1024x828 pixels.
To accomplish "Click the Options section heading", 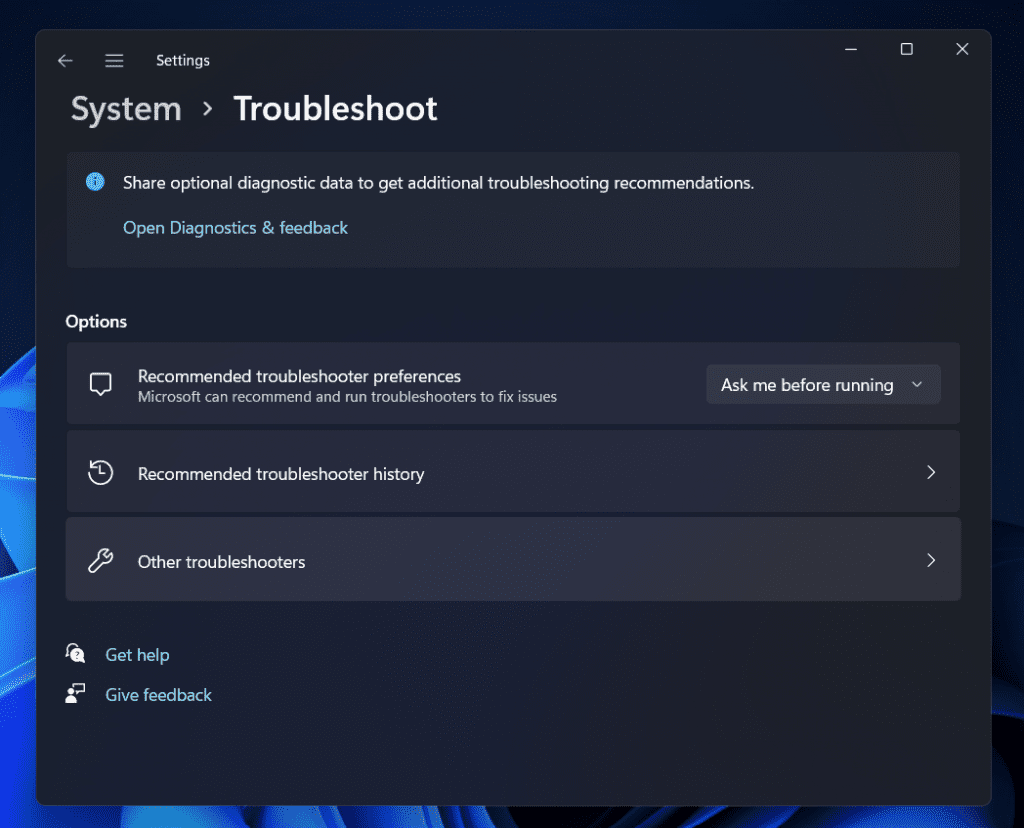I will [96, 321].
